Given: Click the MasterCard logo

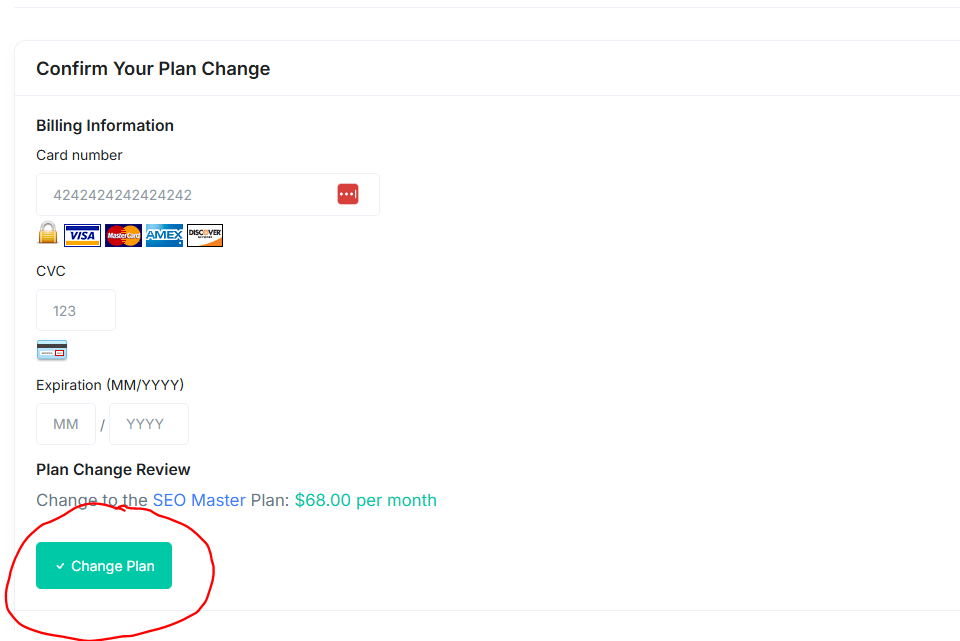Looking at the screenshot, I should point(123,235).
